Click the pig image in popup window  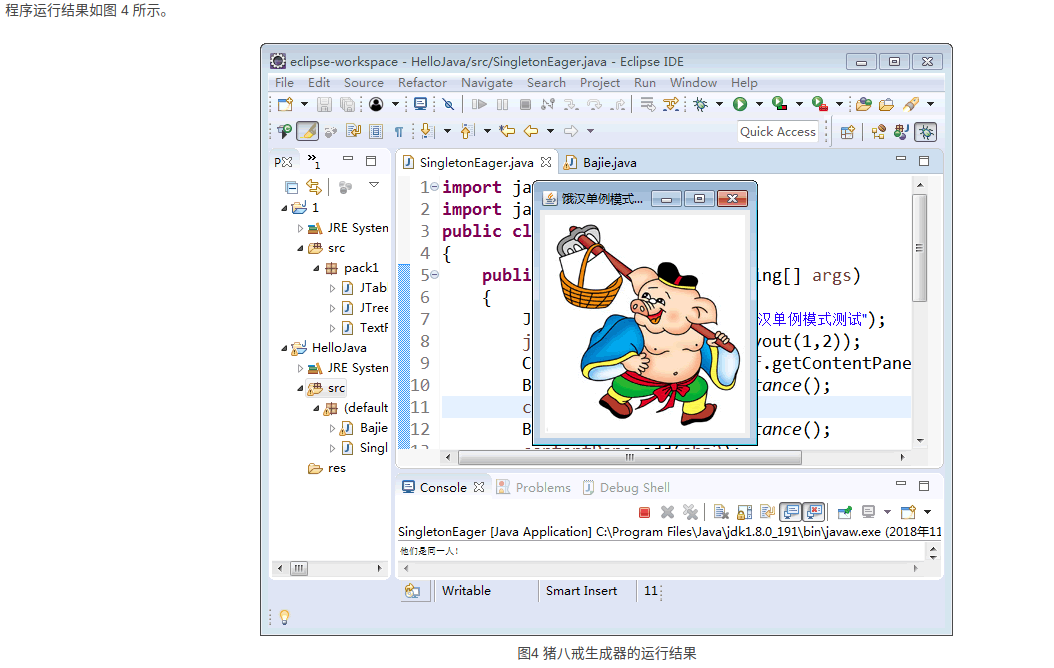tap(645, 325)
